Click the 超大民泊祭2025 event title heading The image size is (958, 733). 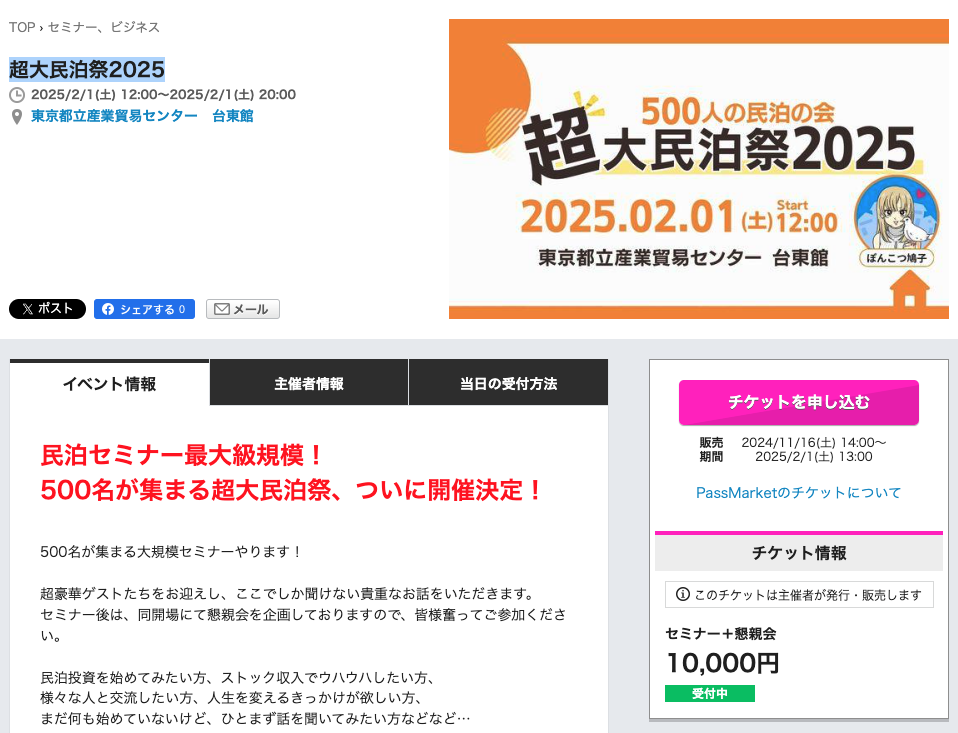click(x=87, y=69)
